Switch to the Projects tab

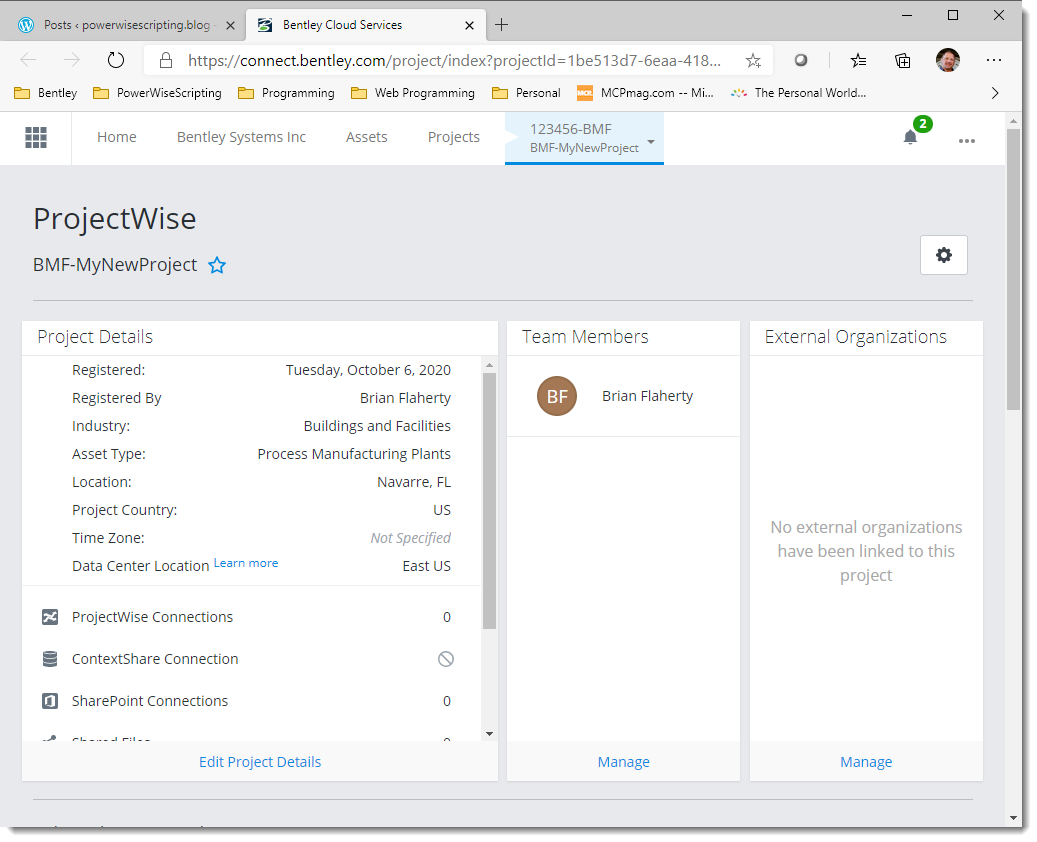454,137
